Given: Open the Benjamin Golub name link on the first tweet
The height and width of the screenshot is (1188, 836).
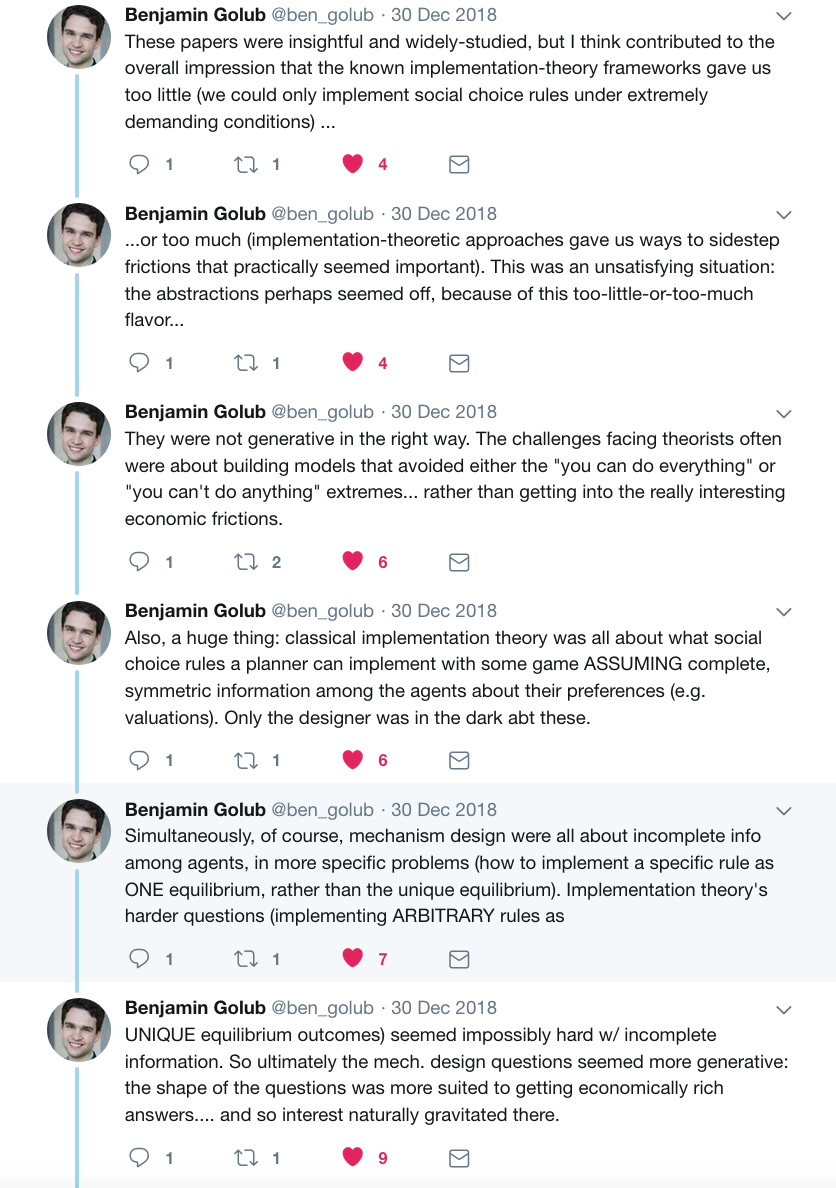Looking at the screenshot, I should coord(195,14).
